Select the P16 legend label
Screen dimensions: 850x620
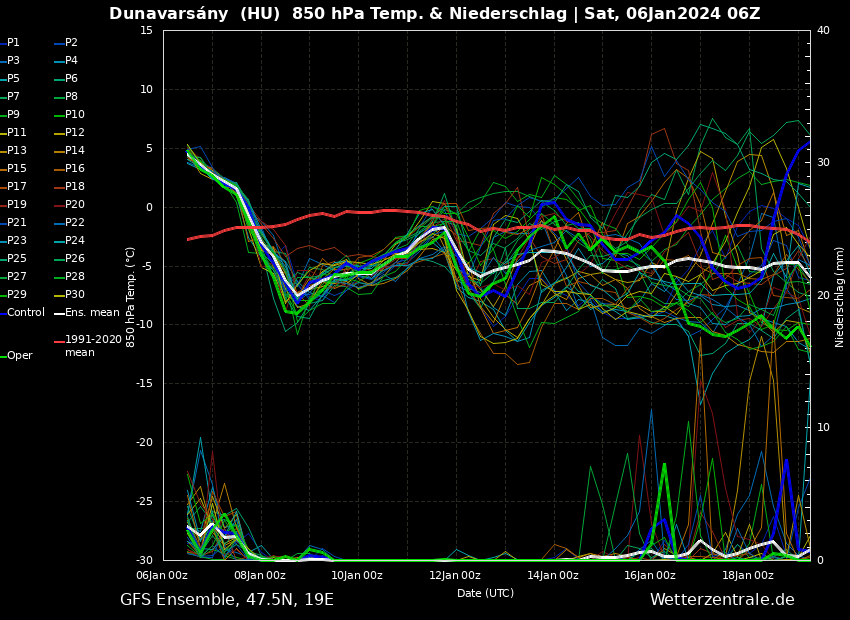[x=75, y=169]
